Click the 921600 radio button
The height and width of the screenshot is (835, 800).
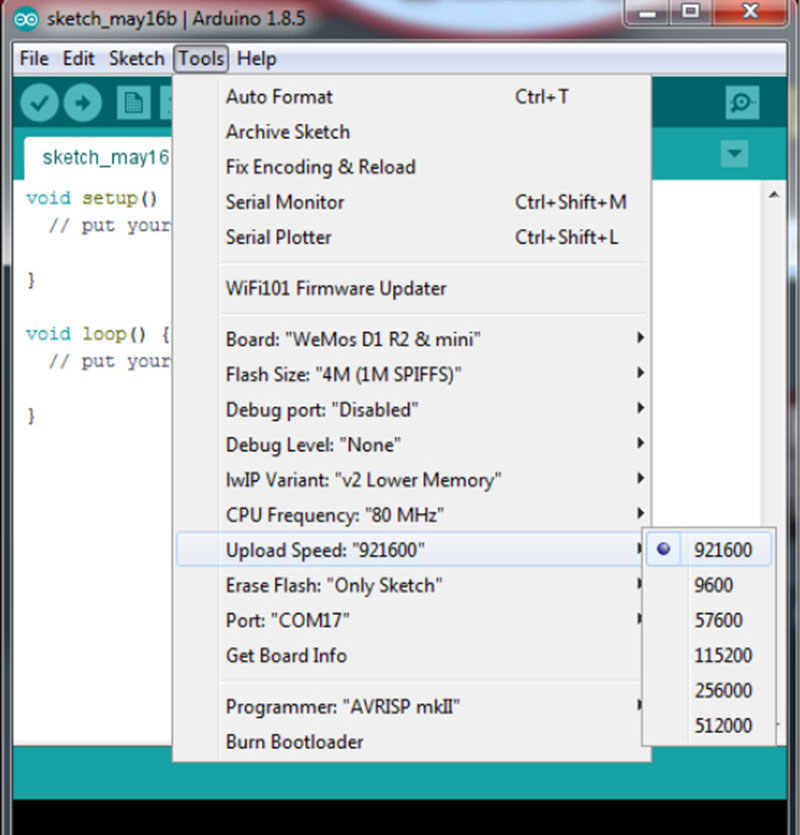(x=663, y=549)
